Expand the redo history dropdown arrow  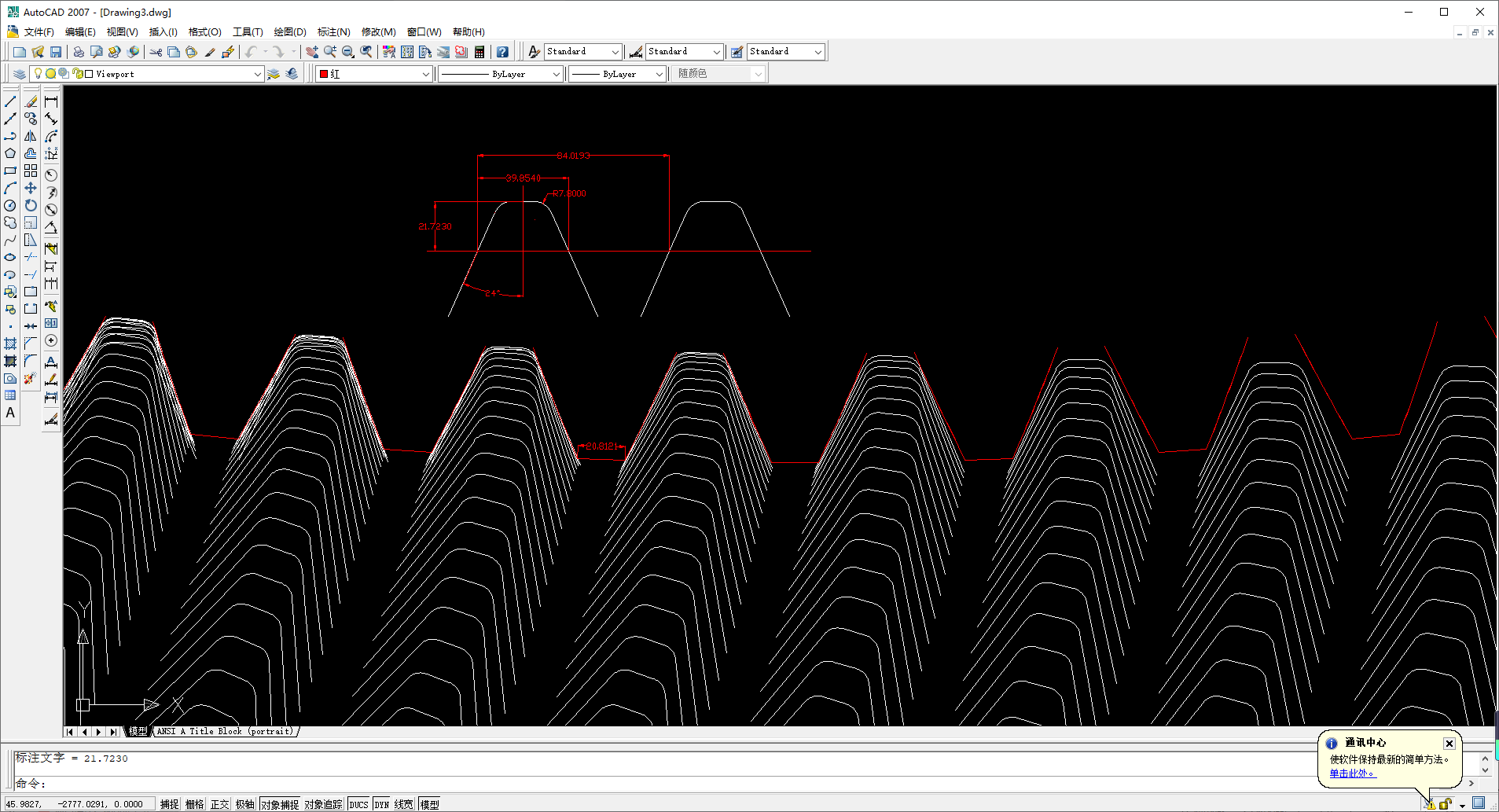coord(294,52)
